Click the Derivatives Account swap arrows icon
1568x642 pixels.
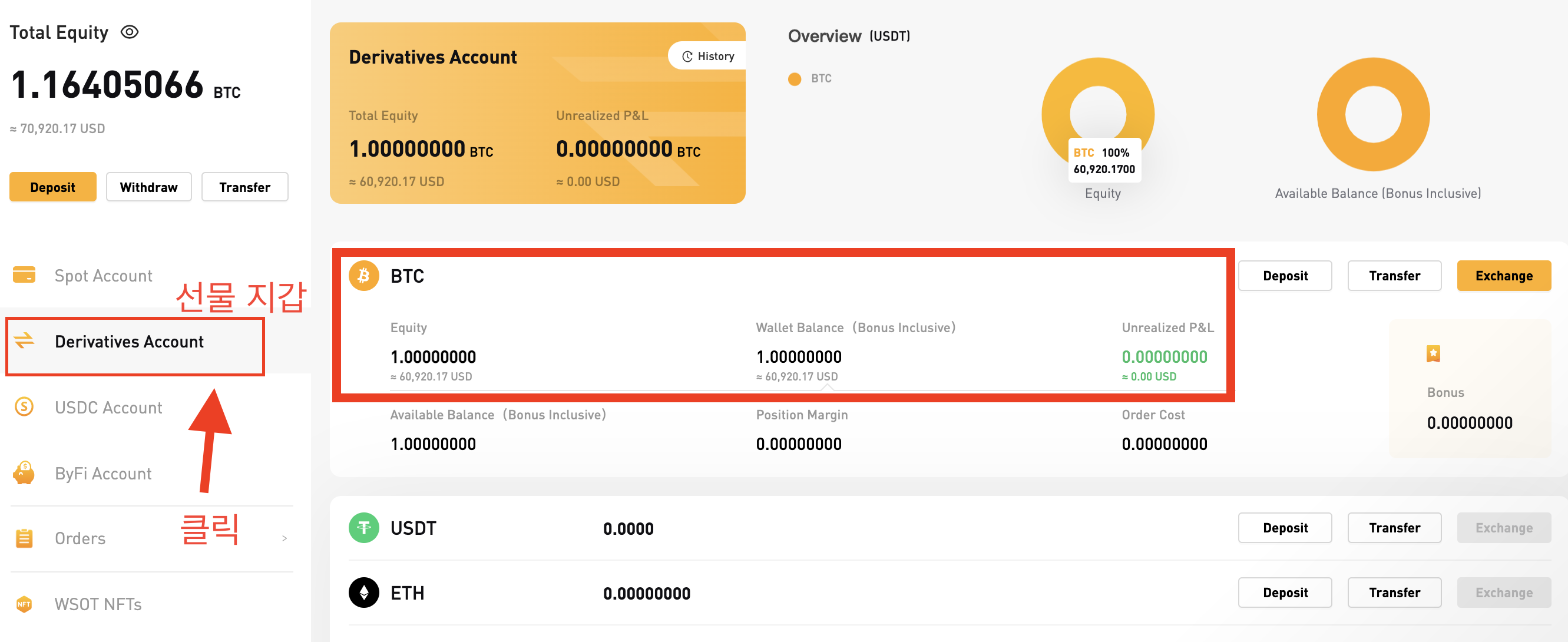coord(24,341)
